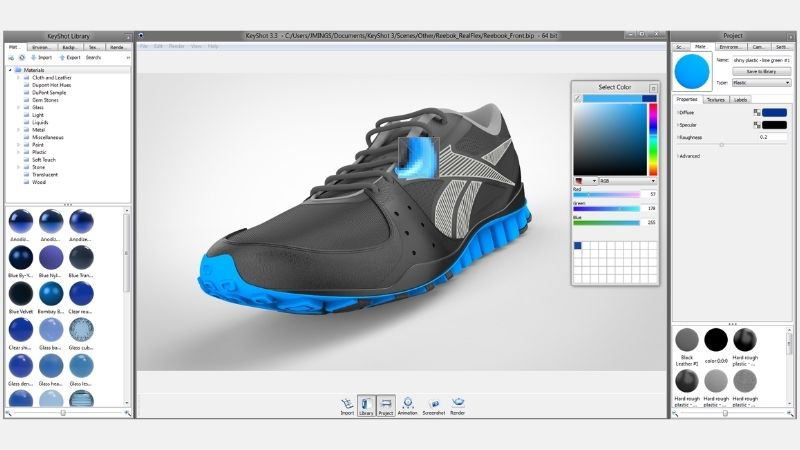This screenshot has width=800, height=450.
Task: Click the Export button in KeyShot Library
Action: [x=70, y=58]
